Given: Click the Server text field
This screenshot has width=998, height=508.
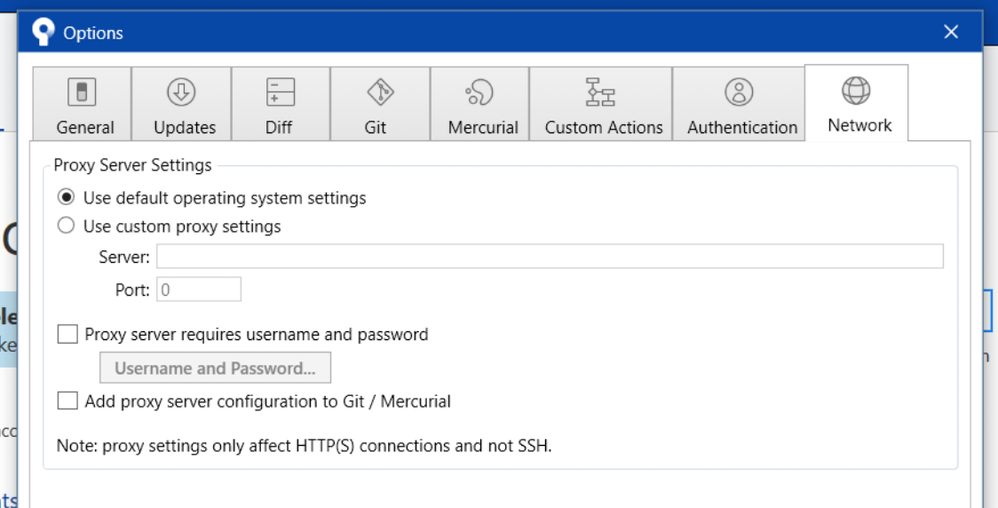Looking at the screenshot, I should (x=549, y=257).
